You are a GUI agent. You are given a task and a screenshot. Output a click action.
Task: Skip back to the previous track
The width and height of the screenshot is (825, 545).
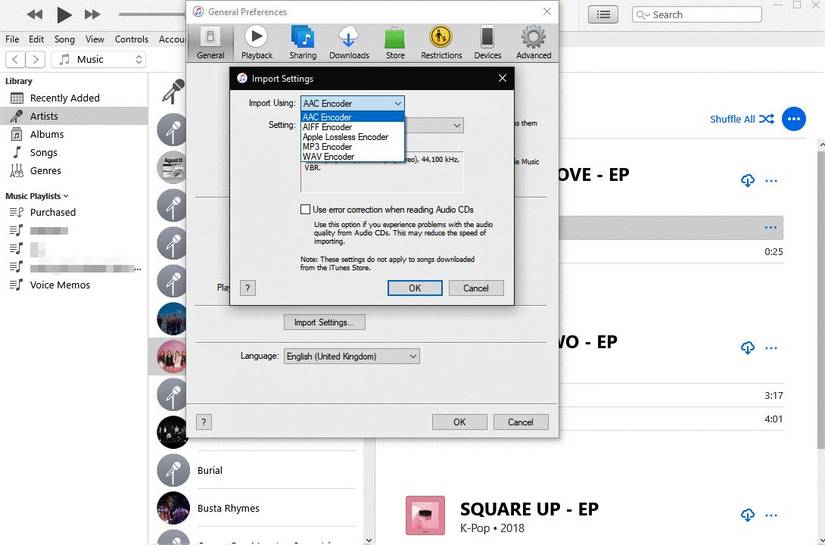35,15
